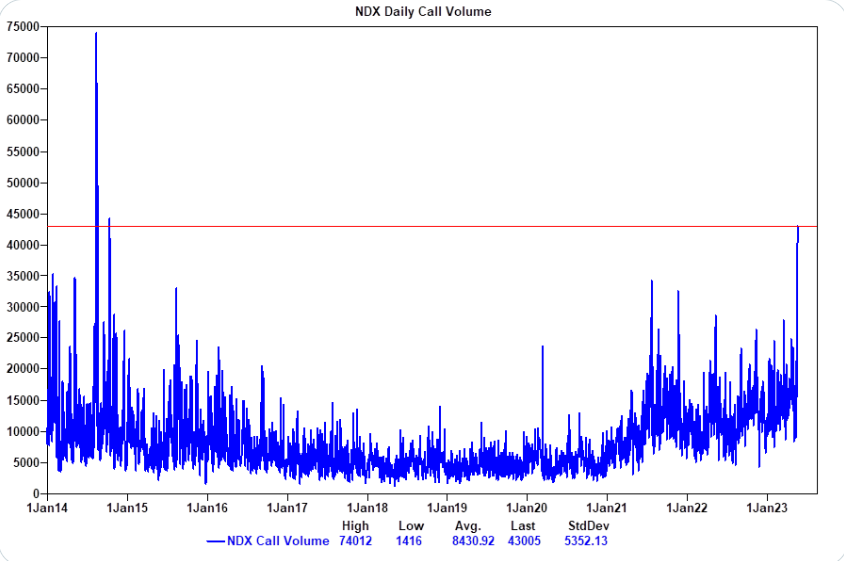
Task: Select the 25000 y-axis label
Action: (x=23, y=338)
